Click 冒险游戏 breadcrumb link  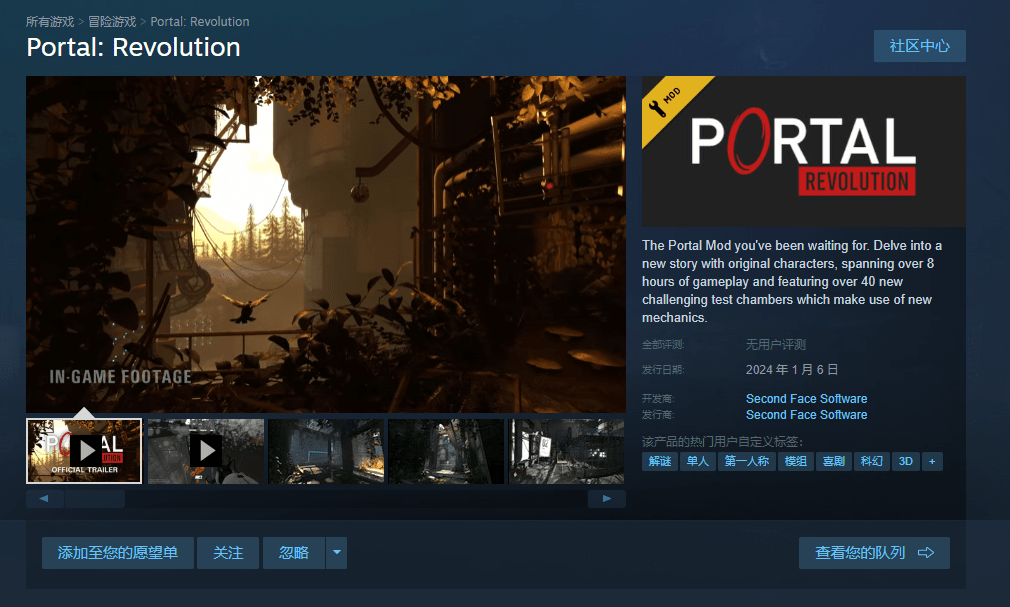coord(112,21)
